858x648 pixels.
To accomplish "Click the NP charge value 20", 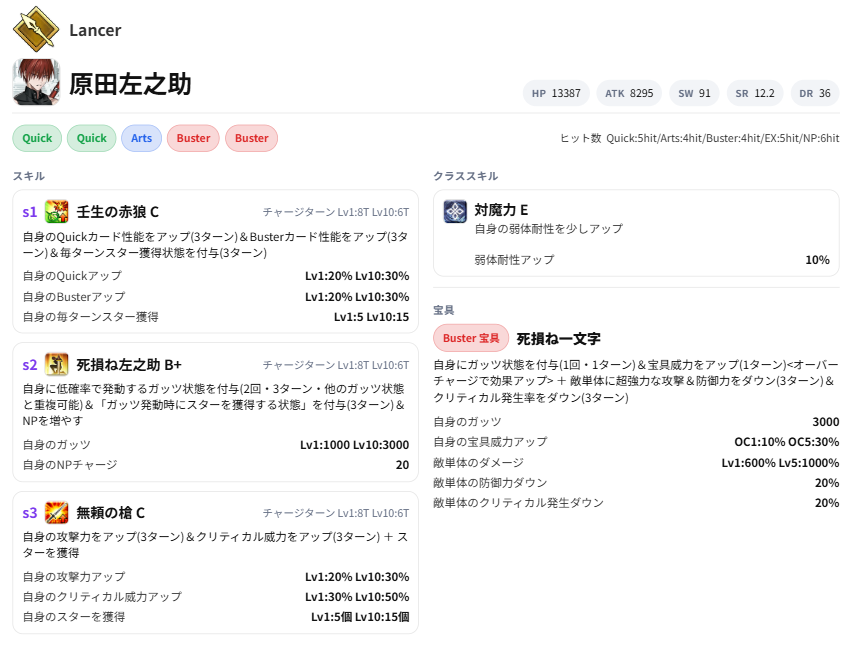I will [403, 465].
